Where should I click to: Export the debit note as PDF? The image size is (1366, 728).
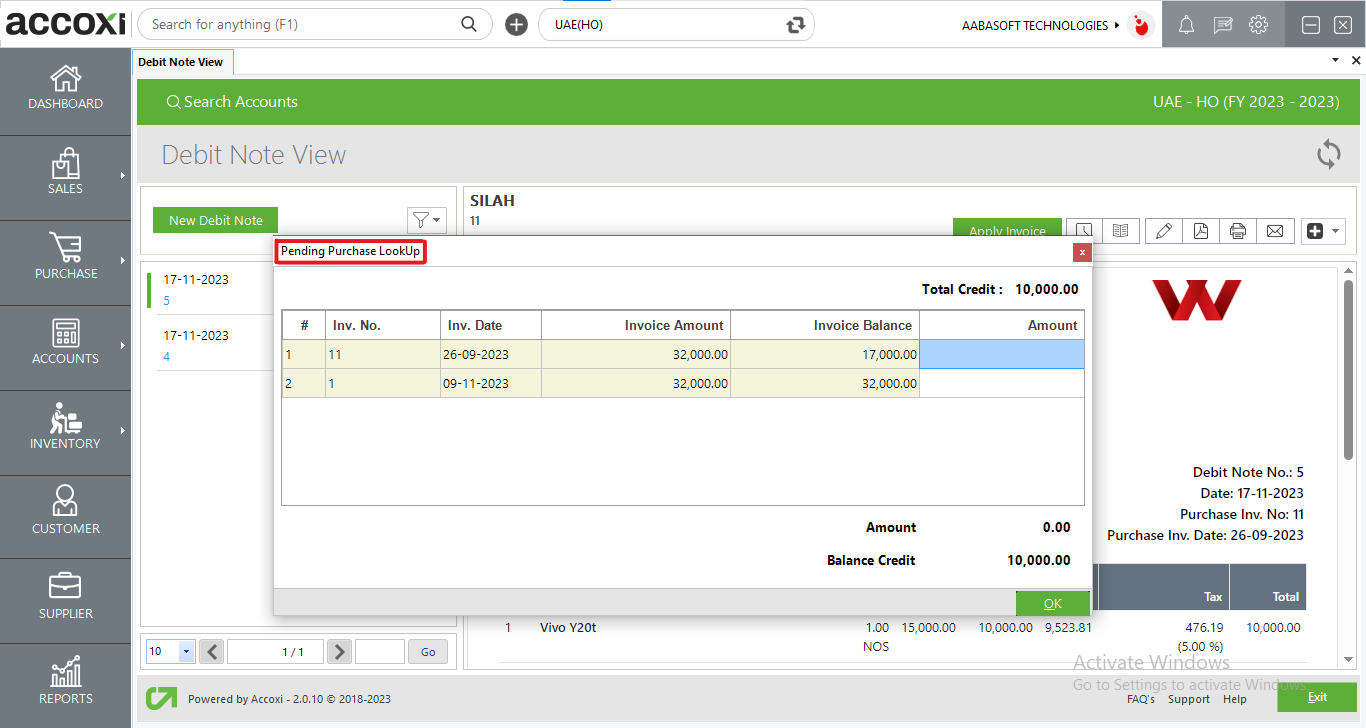1200,231
